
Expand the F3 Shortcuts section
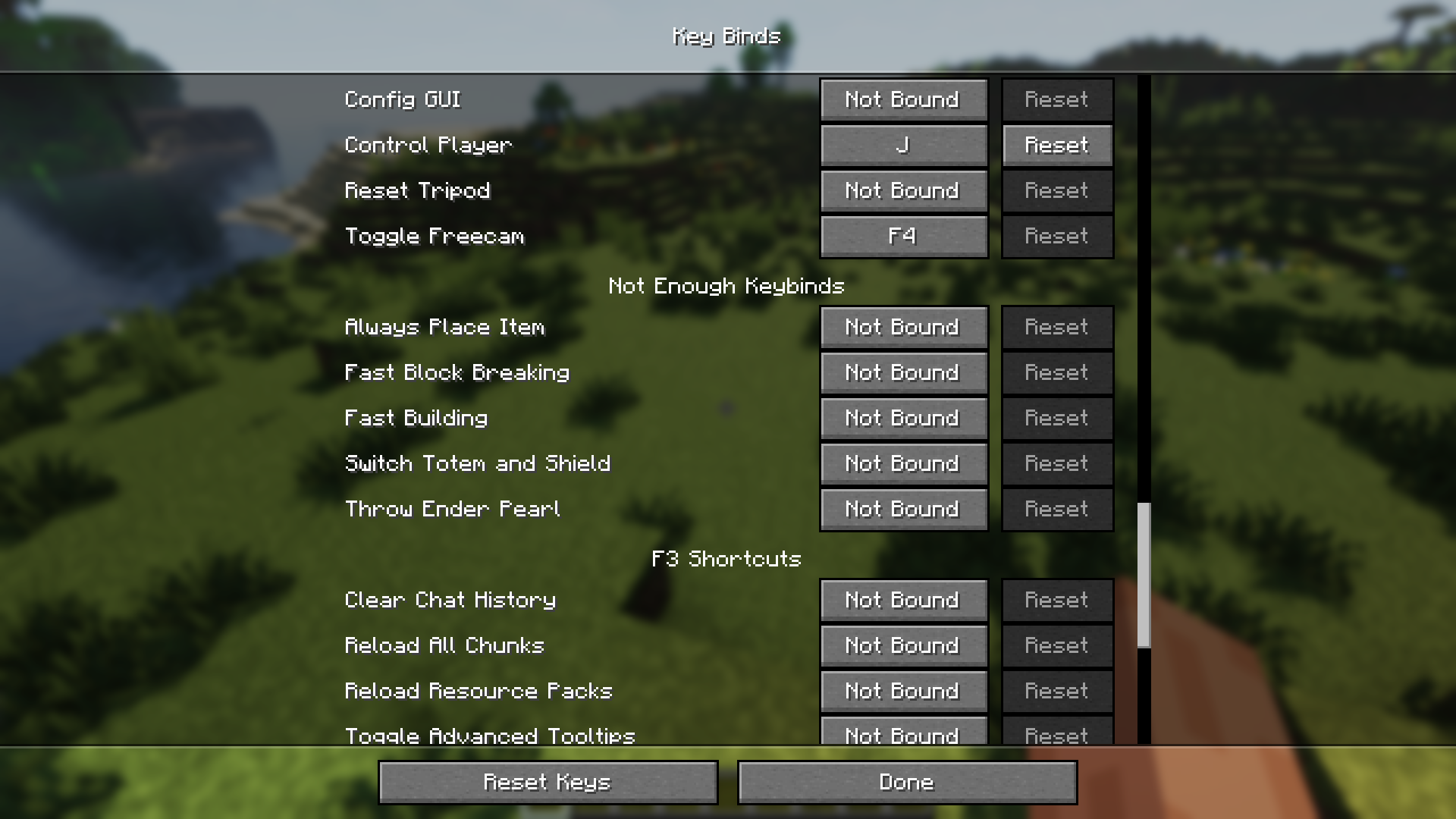pos(727,558)
